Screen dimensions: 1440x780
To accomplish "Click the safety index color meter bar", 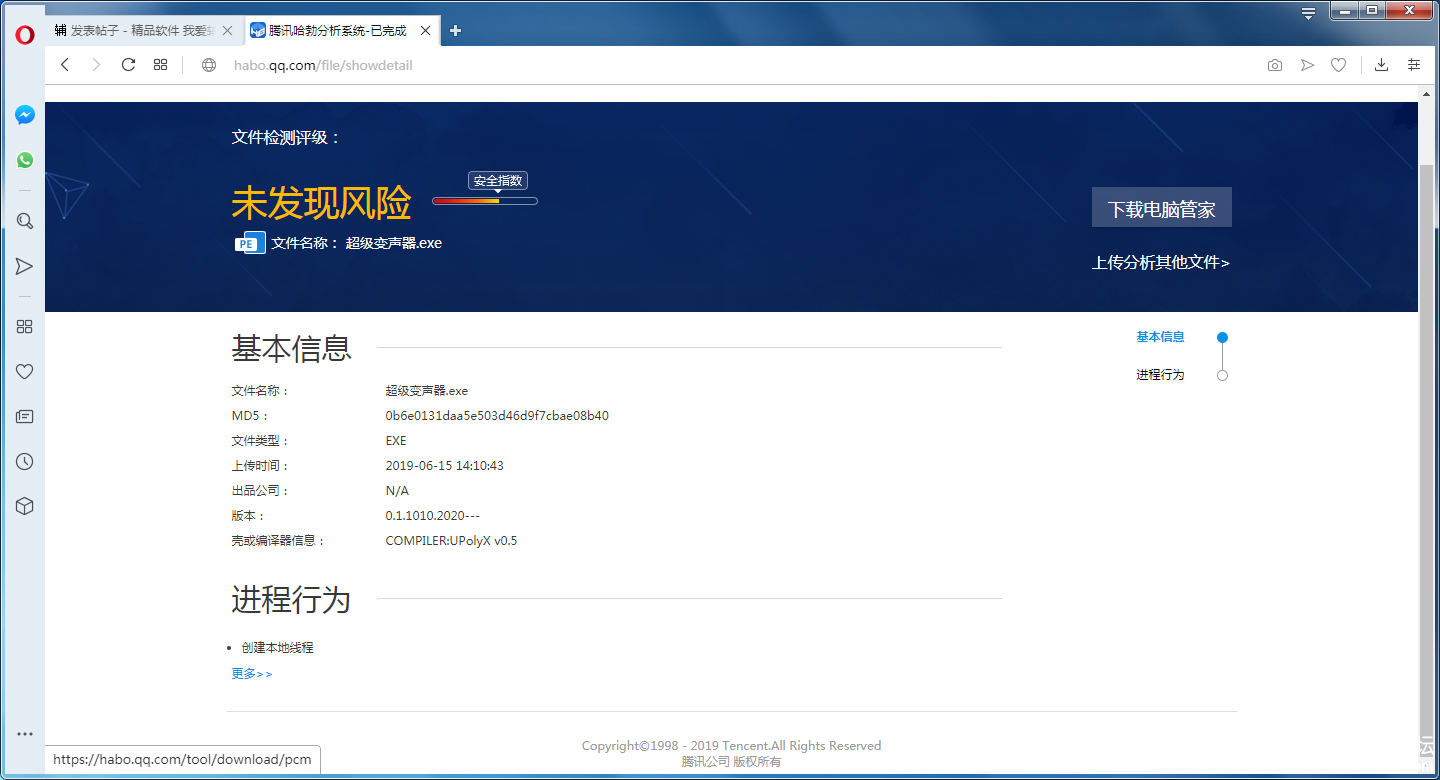I will pos(485,201).
